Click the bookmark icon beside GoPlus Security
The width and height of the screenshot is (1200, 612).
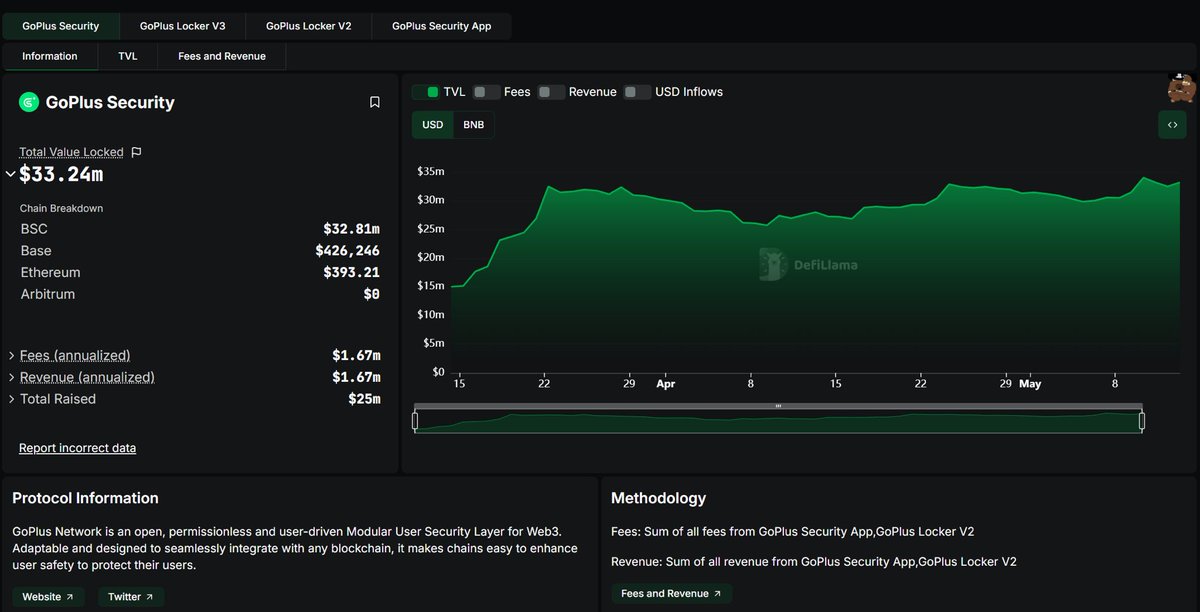point(375,102)
